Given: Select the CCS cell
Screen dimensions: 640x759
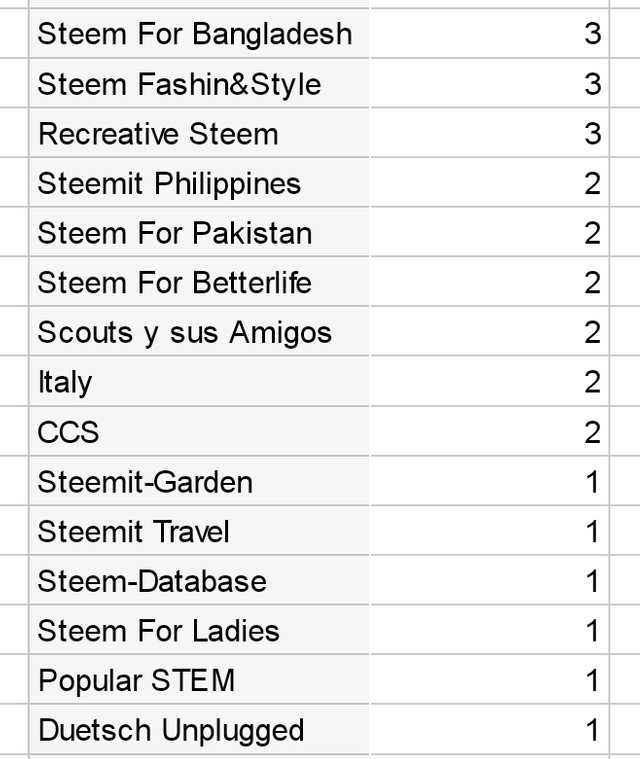Looking at the screenshot, I should [199, 432].
